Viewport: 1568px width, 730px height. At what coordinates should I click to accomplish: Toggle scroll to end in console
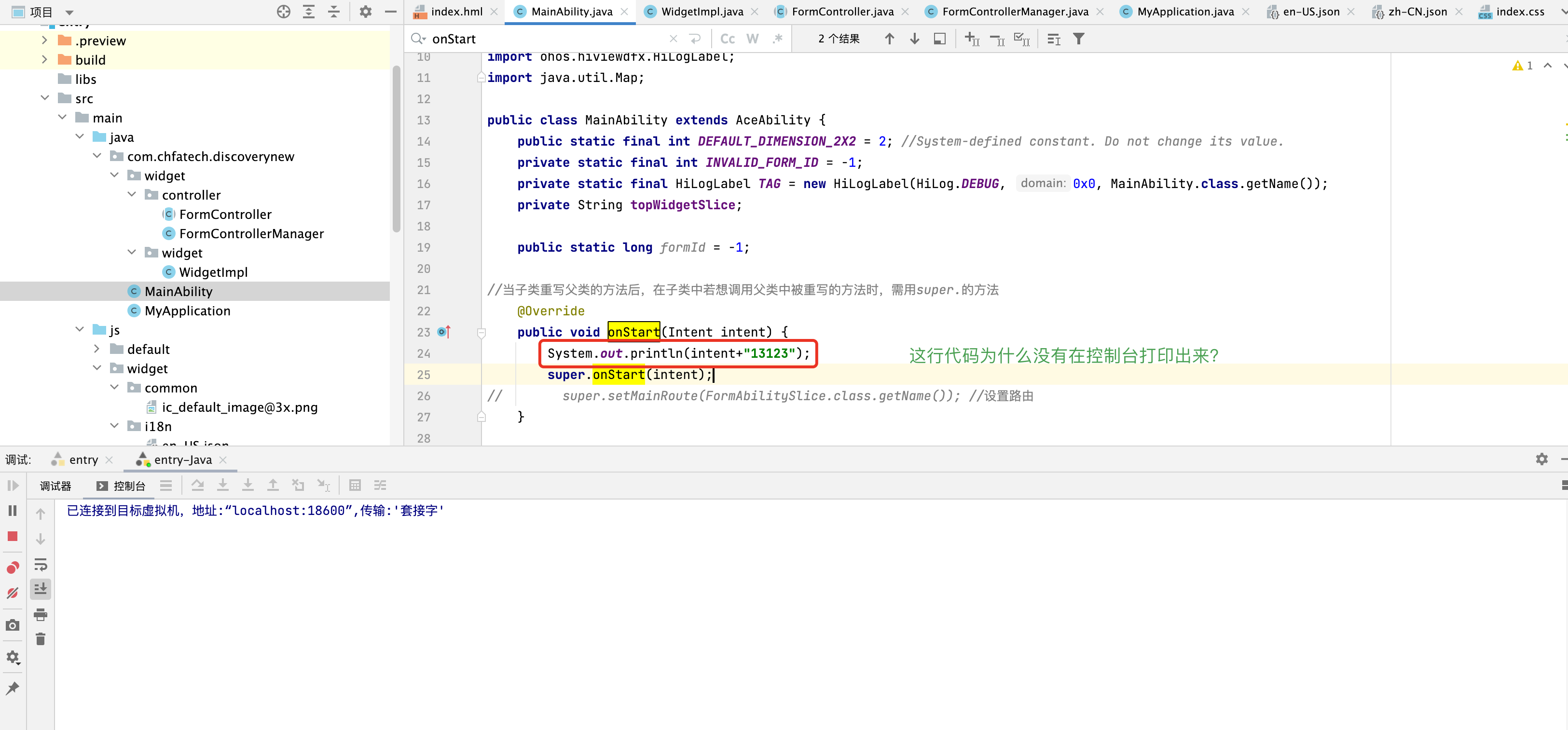click(41, 589)
